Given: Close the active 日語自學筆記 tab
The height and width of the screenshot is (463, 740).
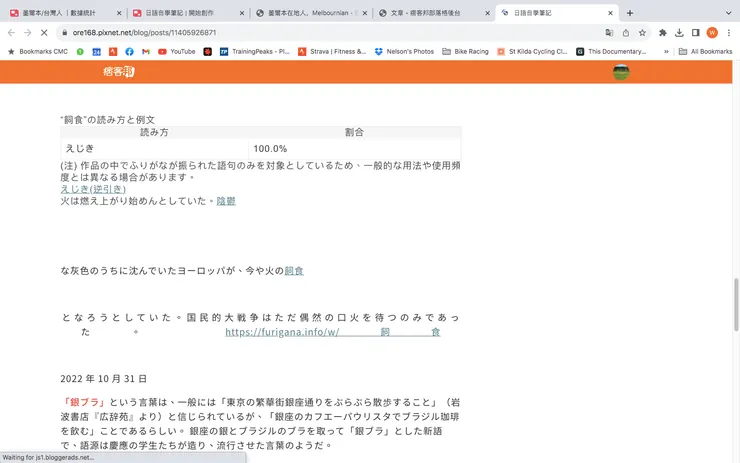Looking at the screenshot, I should click(610, 13).
